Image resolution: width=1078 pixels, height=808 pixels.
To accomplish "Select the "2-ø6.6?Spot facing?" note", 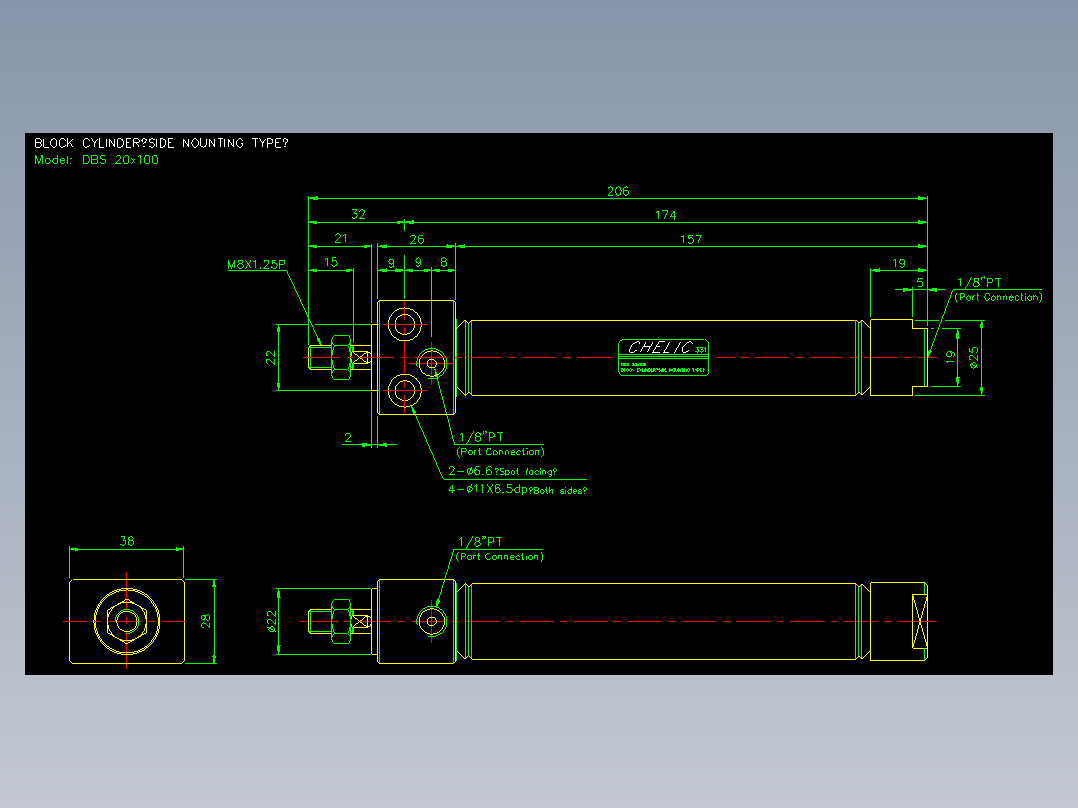I will [x=503, y=471].
